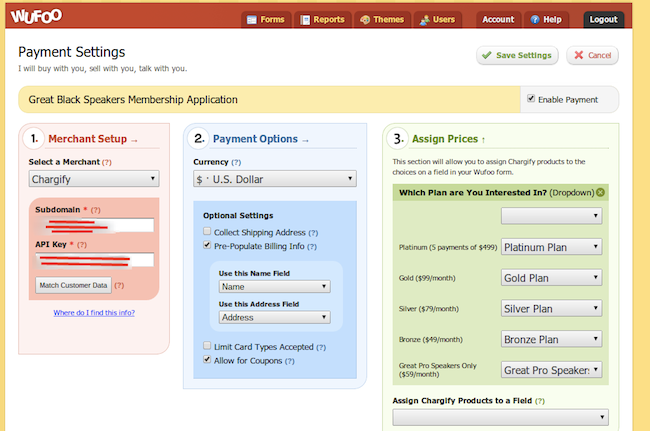Open help tip for Limit Card Types Accepted
Image resolution: width=650 pixels, height=431 pixels.
(x=321, y=347)
